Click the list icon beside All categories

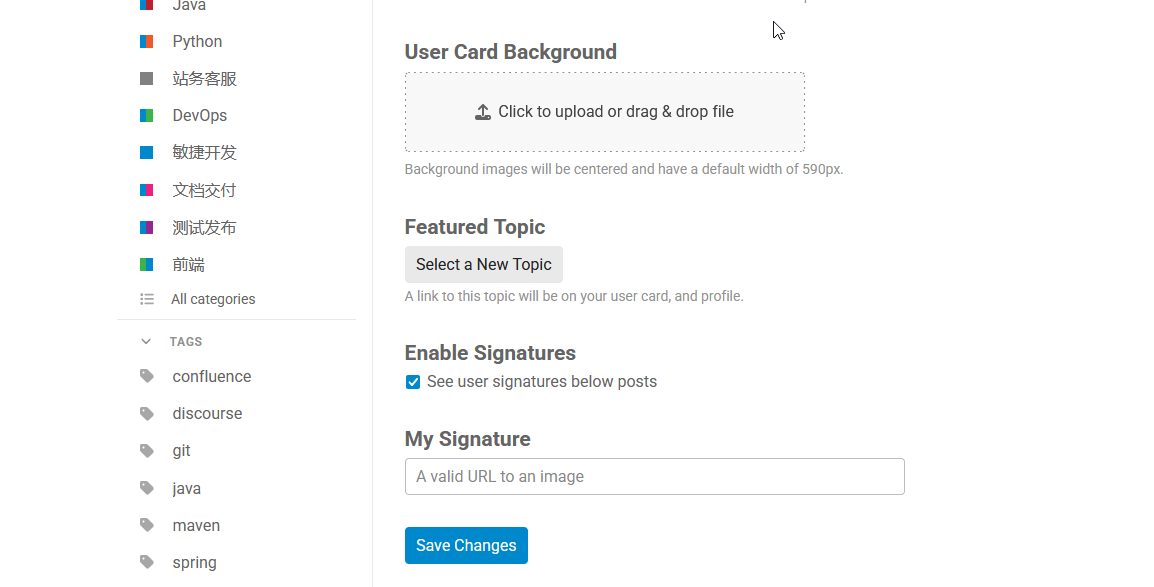point(147,299)
